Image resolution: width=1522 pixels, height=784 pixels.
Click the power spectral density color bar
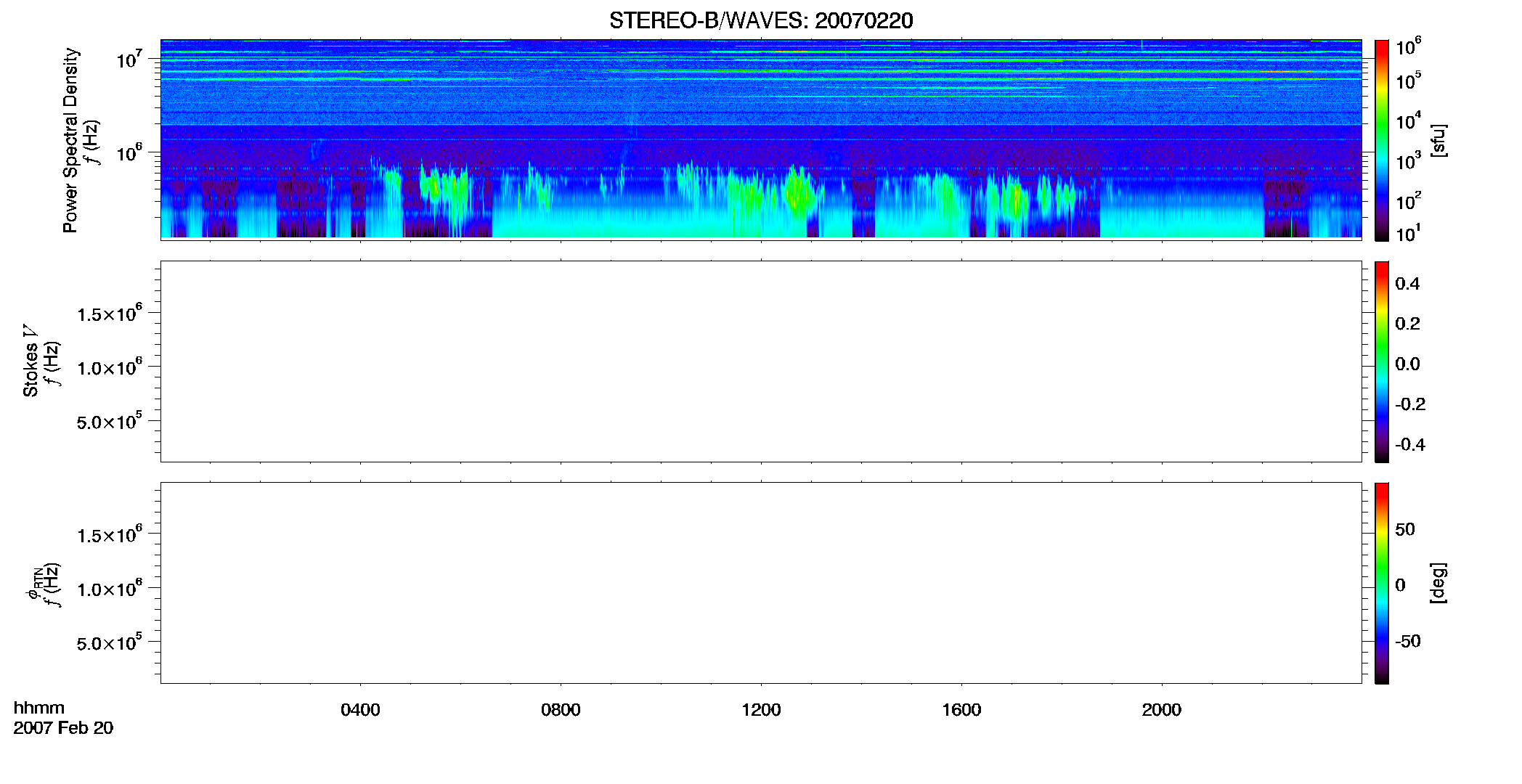pos(1382,140)
